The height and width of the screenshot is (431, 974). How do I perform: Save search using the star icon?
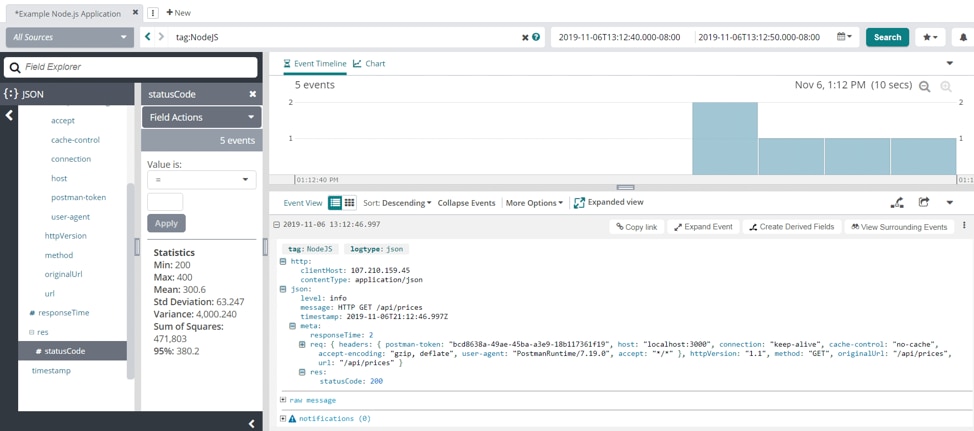[930, 37]
